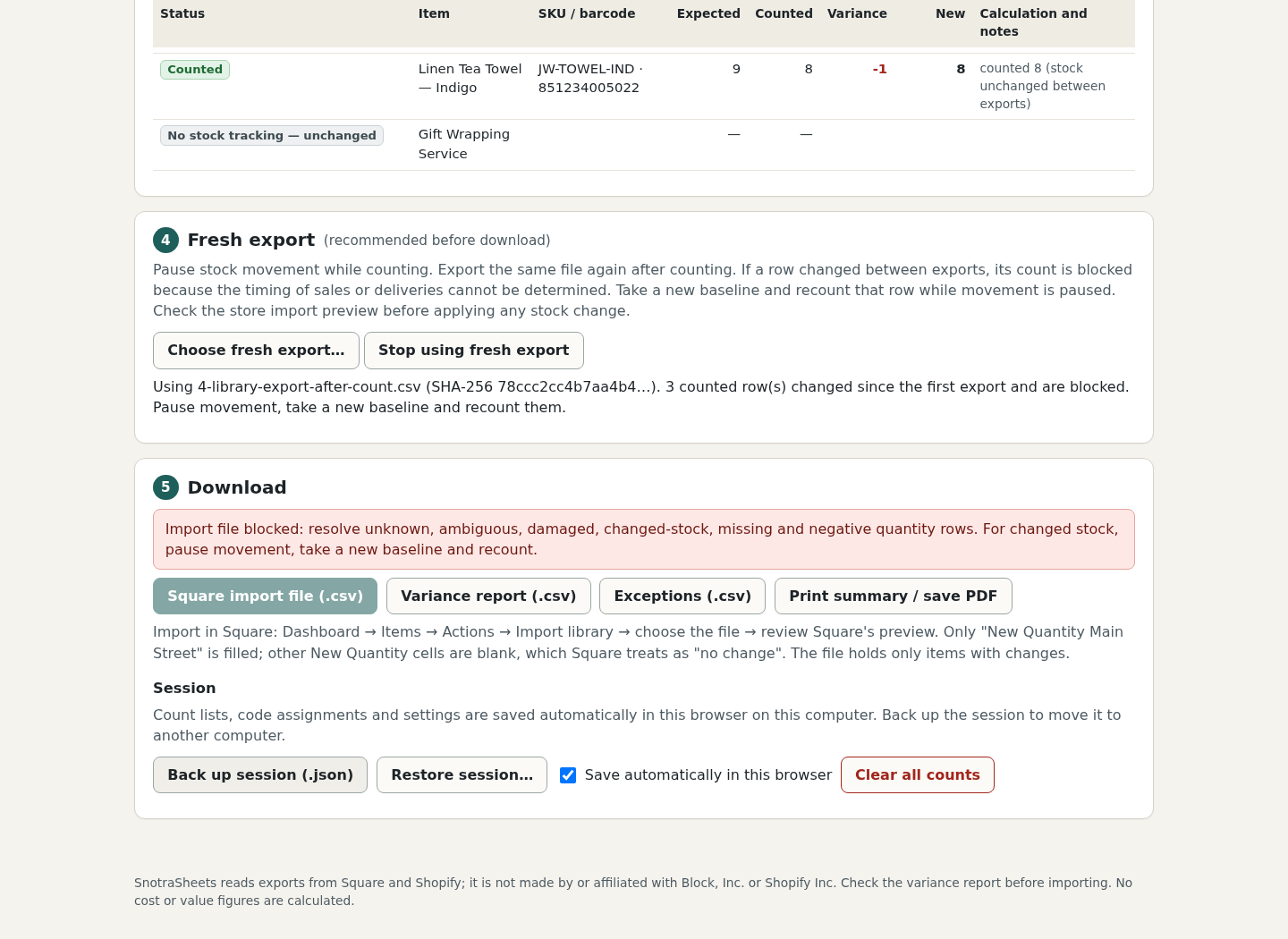
Task: Toggle Save automatically in this browser
Action: (568, 775)
